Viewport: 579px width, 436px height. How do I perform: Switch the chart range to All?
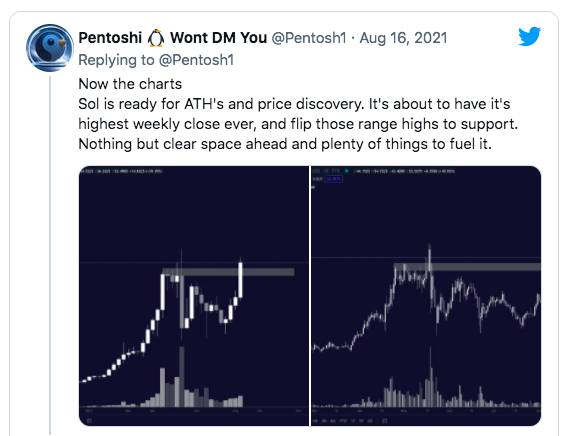click(370, 421)
